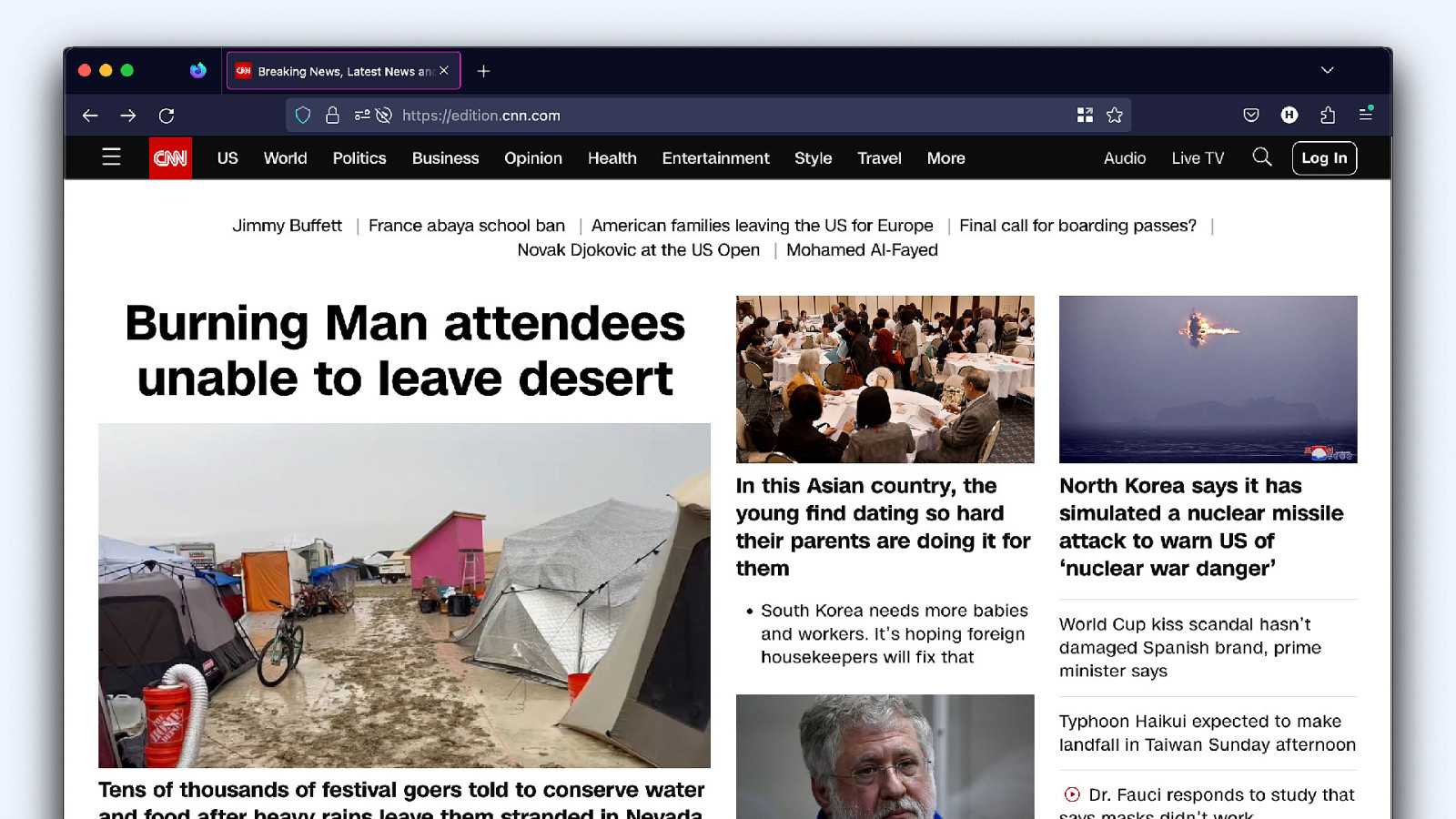
Task: Open the Business section
Action: (445, 158)
